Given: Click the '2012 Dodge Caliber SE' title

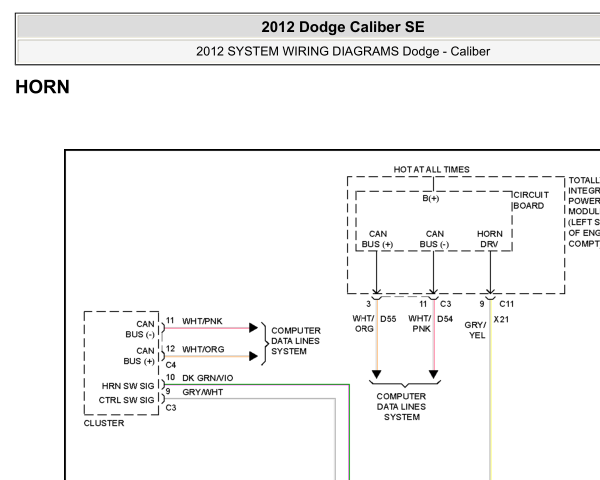Looking at the screenshot, I should tap(343, 27).
